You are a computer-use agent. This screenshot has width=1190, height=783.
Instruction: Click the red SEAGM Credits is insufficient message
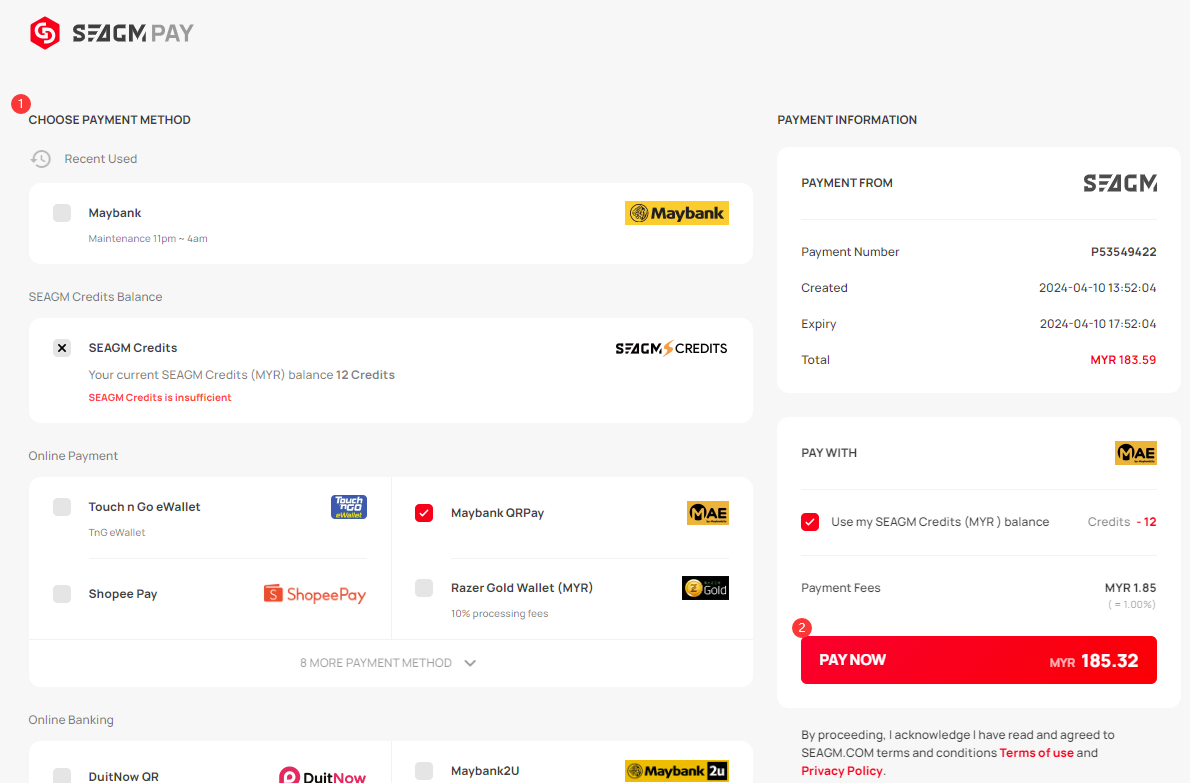click(160, 398)
